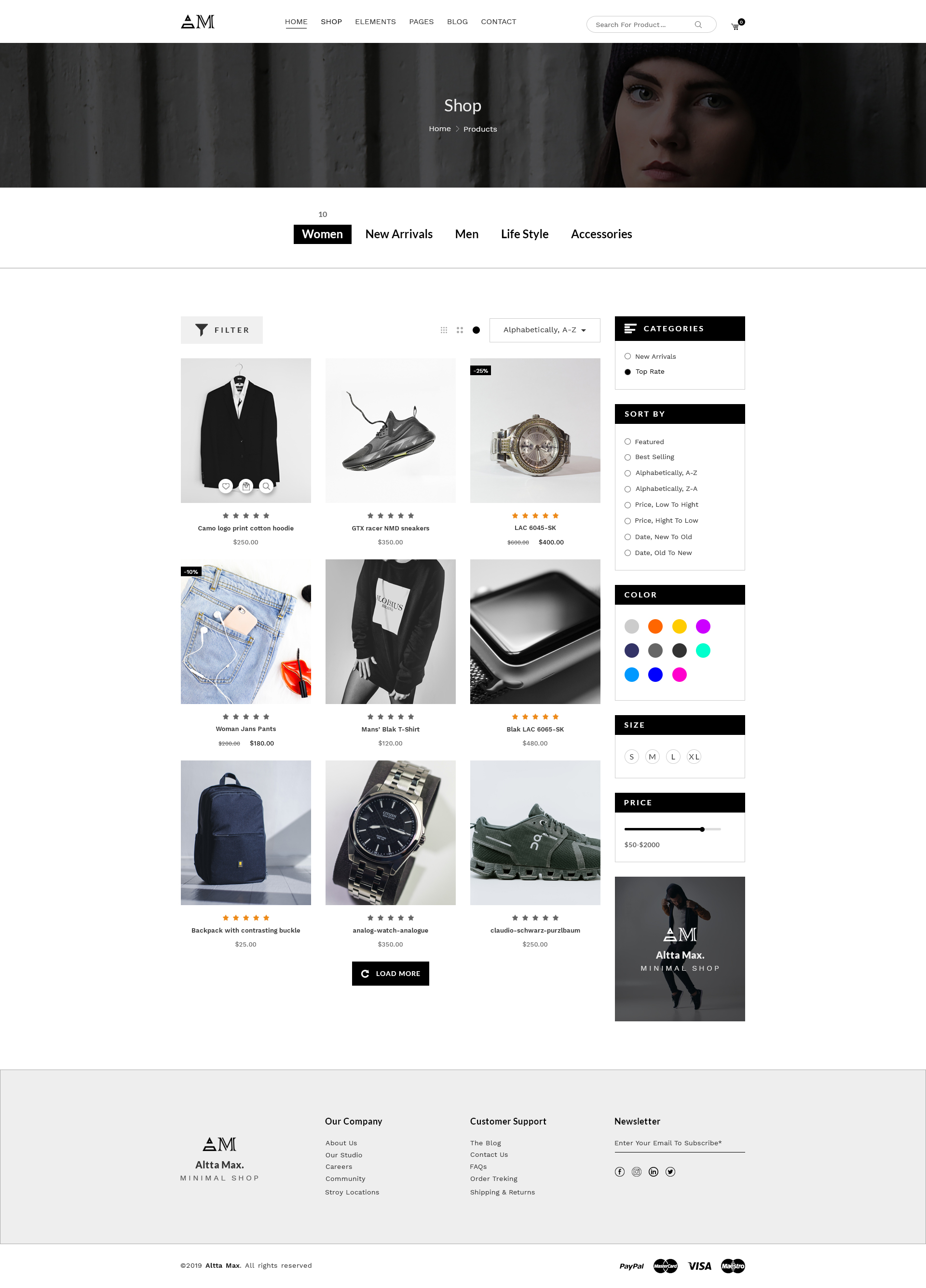Switch to the Accessories tab
The height and width of the screenshot is (1288, 926).
(601, 234)
